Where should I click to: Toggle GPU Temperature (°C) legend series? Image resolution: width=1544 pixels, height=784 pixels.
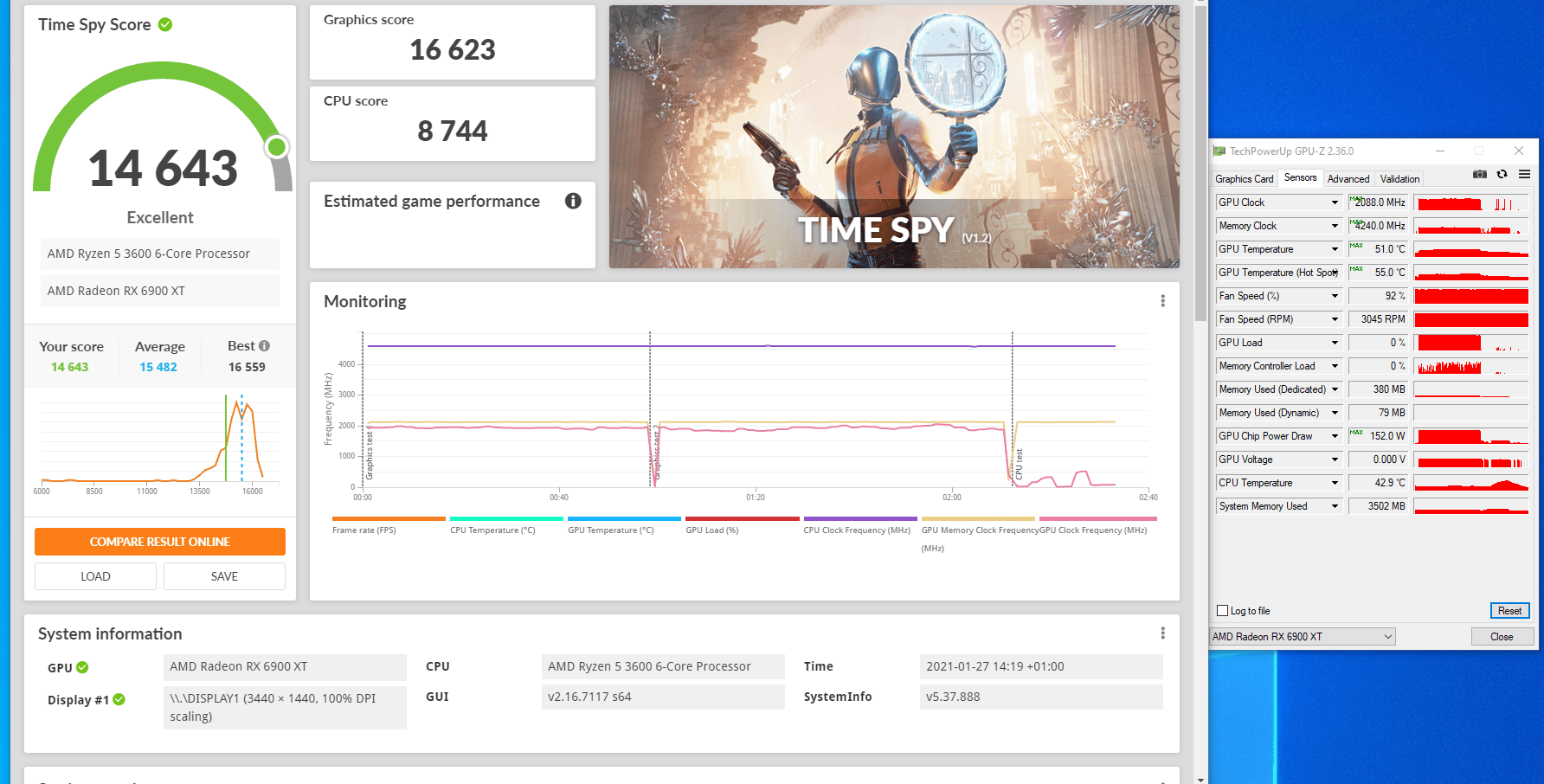click(x=624, y=524)
